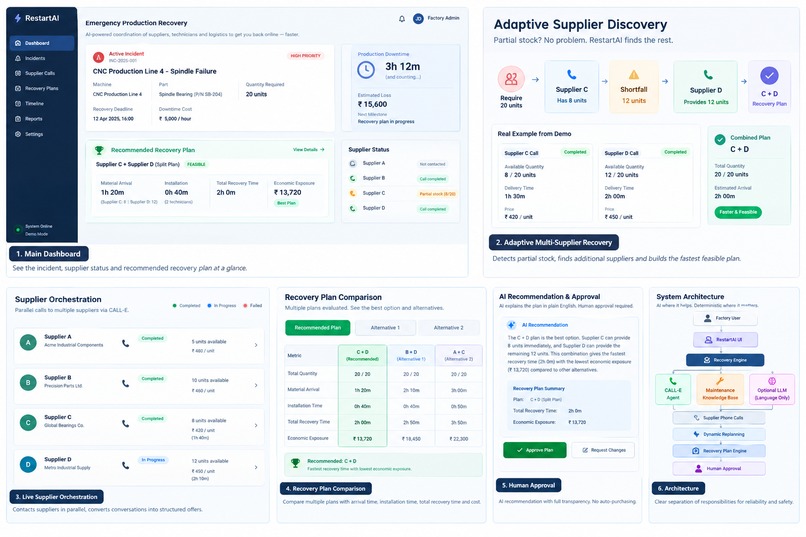The width and height of the screenshot is (806, 537).
Task: Click the Request Changes button
Action: [603, 450]
